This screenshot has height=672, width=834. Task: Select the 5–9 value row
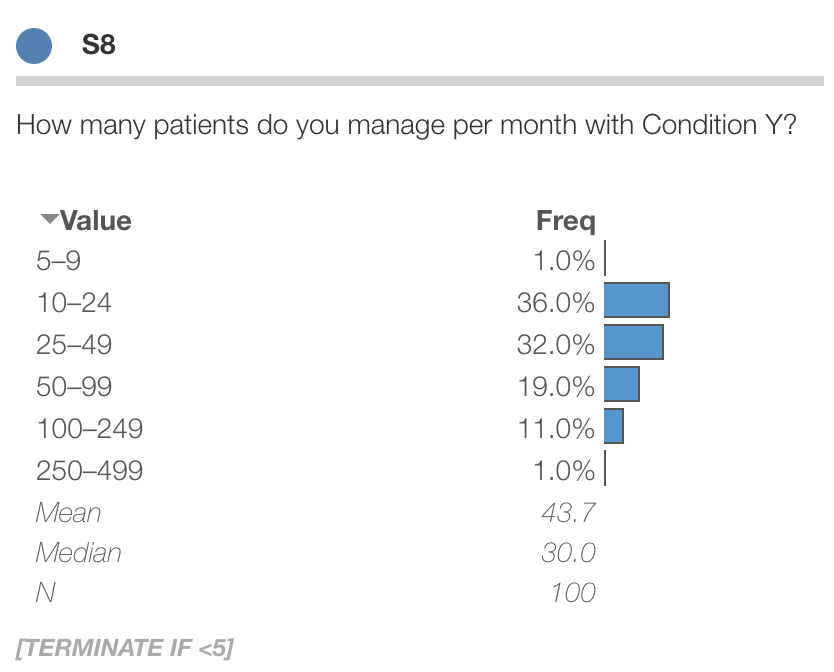58,261
